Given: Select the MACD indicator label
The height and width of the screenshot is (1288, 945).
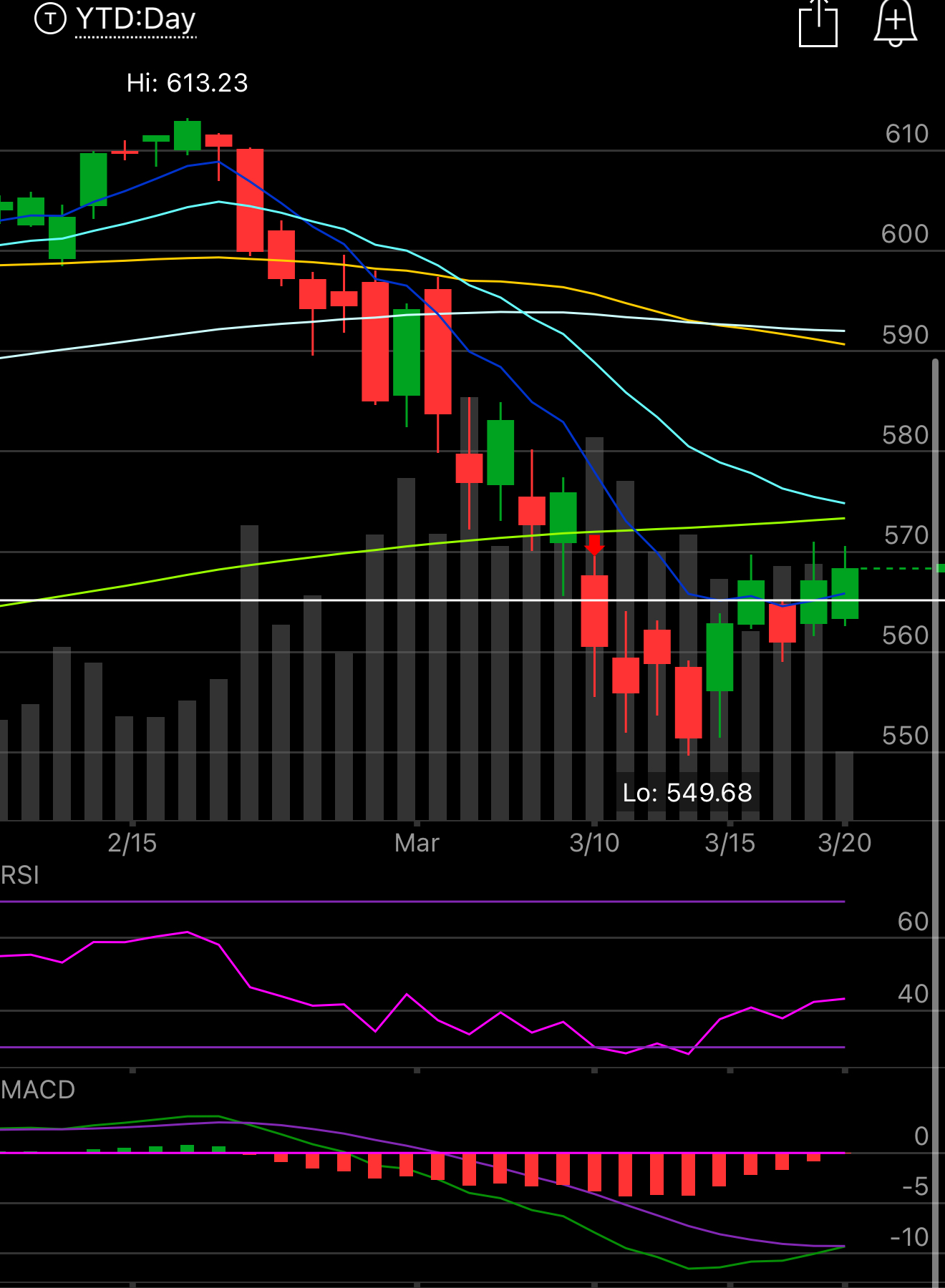Looking at the screenshot, I should point(38,1090).
